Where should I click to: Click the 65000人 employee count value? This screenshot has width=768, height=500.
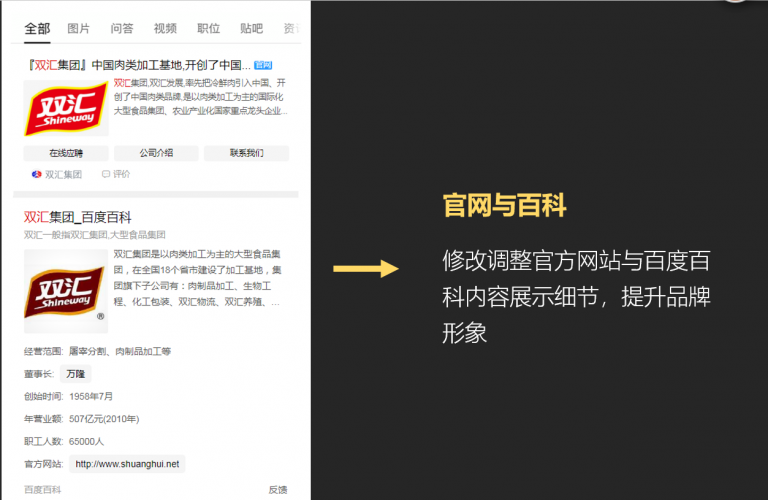pos(86,441)
